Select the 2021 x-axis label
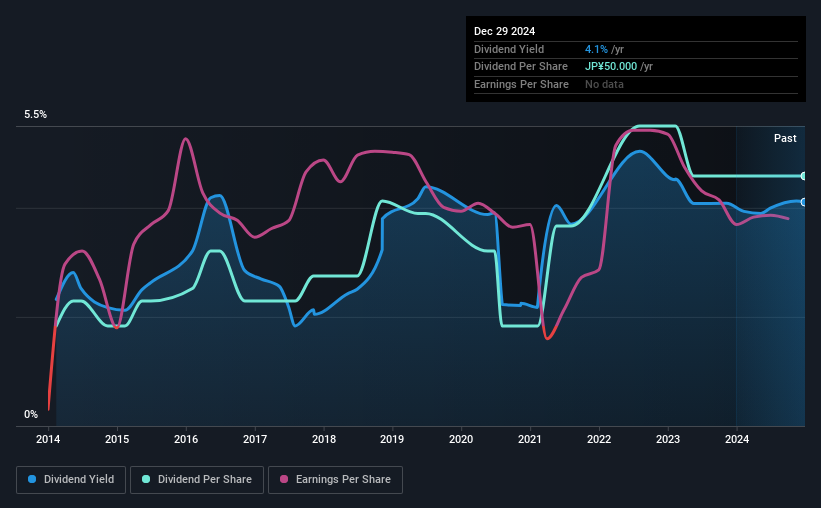 530,439
